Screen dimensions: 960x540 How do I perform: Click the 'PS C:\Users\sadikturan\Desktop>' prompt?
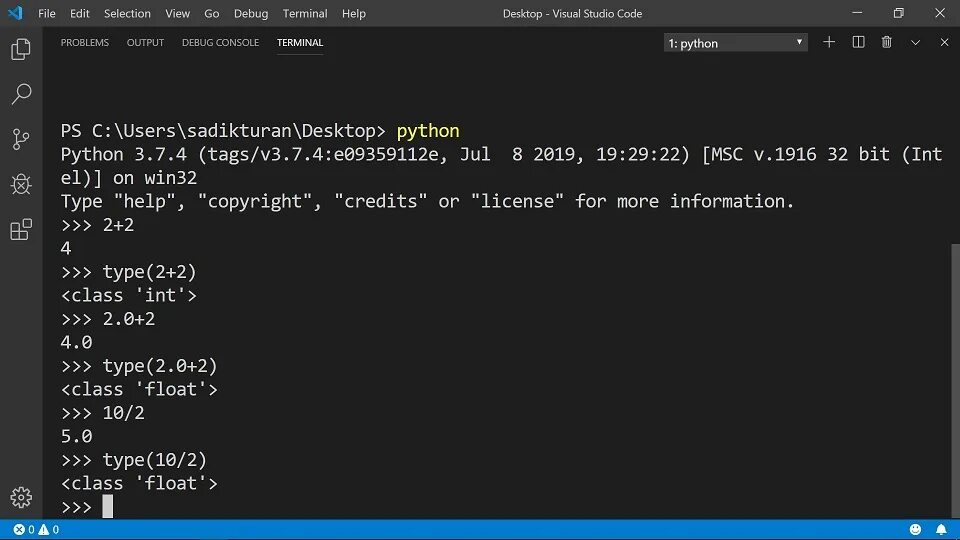[x=223, y=131]
